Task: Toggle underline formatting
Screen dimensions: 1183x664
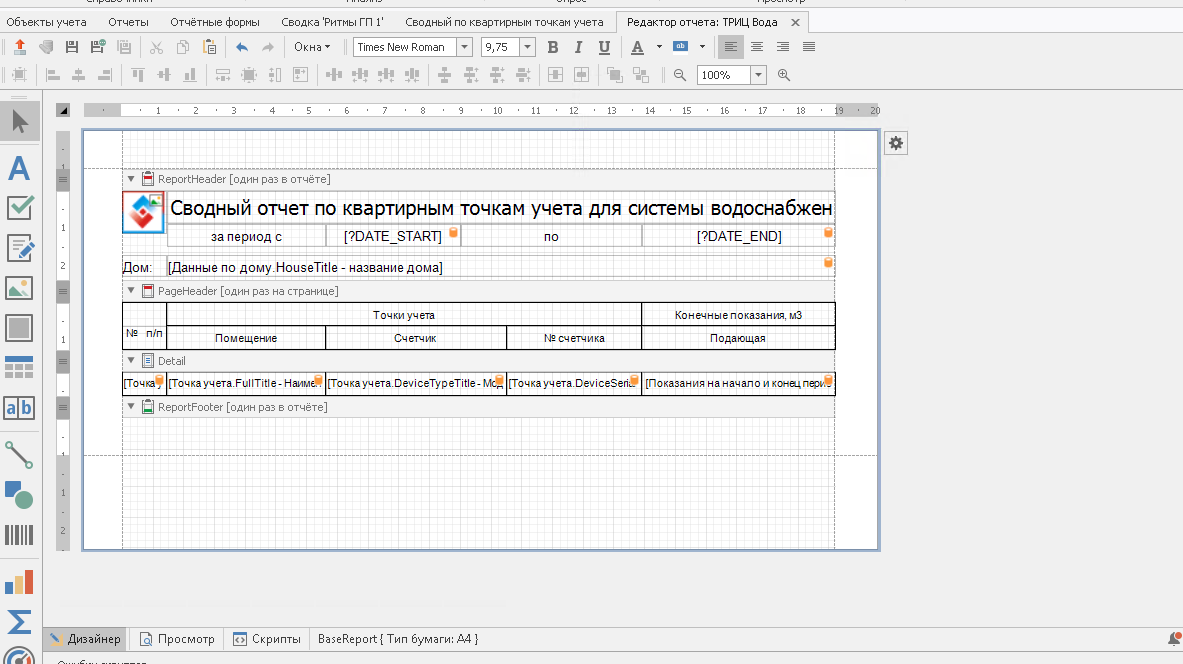Action: (604, 47)
